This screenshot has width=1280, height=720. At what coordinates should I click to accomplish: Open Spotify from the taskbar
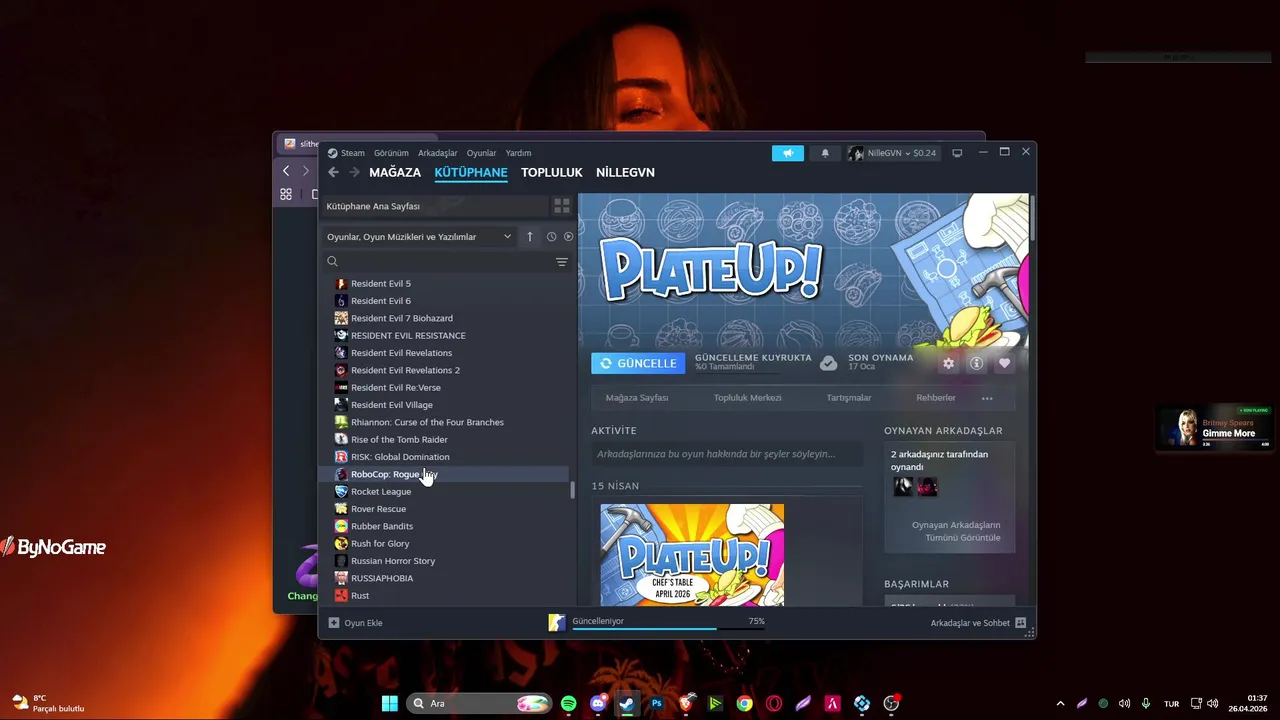[x=568, y=703]
